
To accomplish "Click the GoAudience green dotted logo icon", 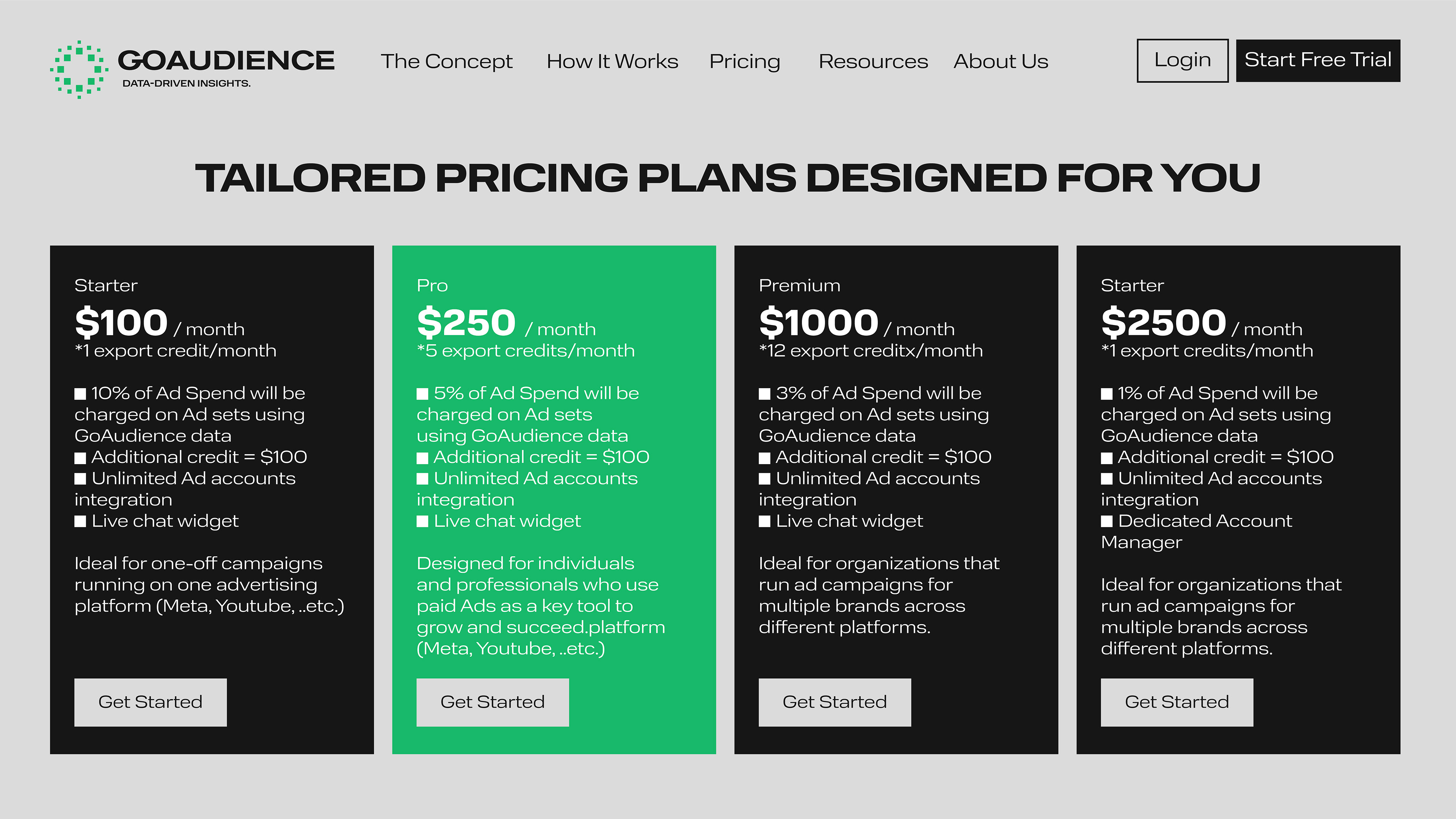I will [79, 69].
